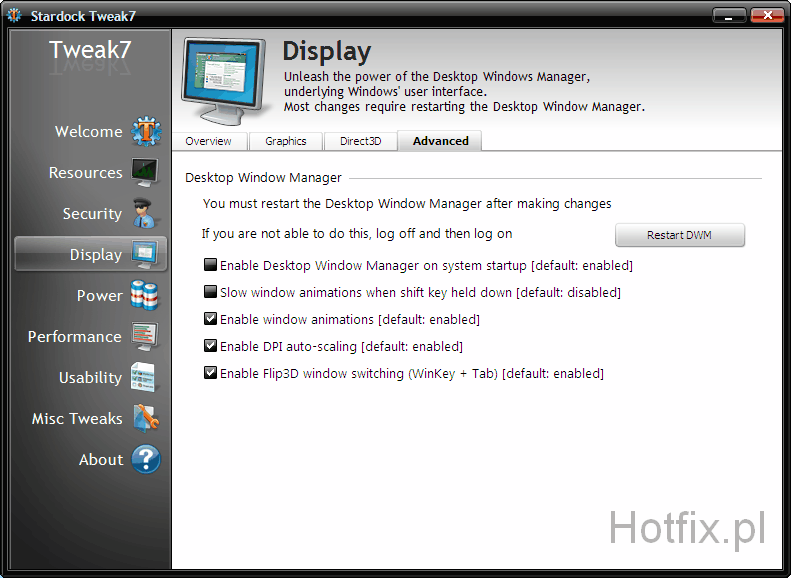
Task: Click the Display page heading
Action: [x=326, y=52]
